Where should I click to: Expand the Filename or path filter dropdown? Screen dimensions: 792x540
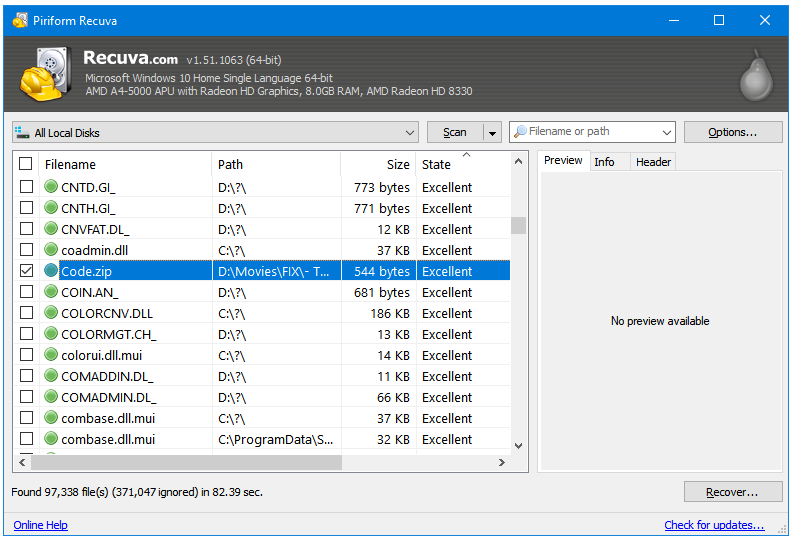coord(667,132)
